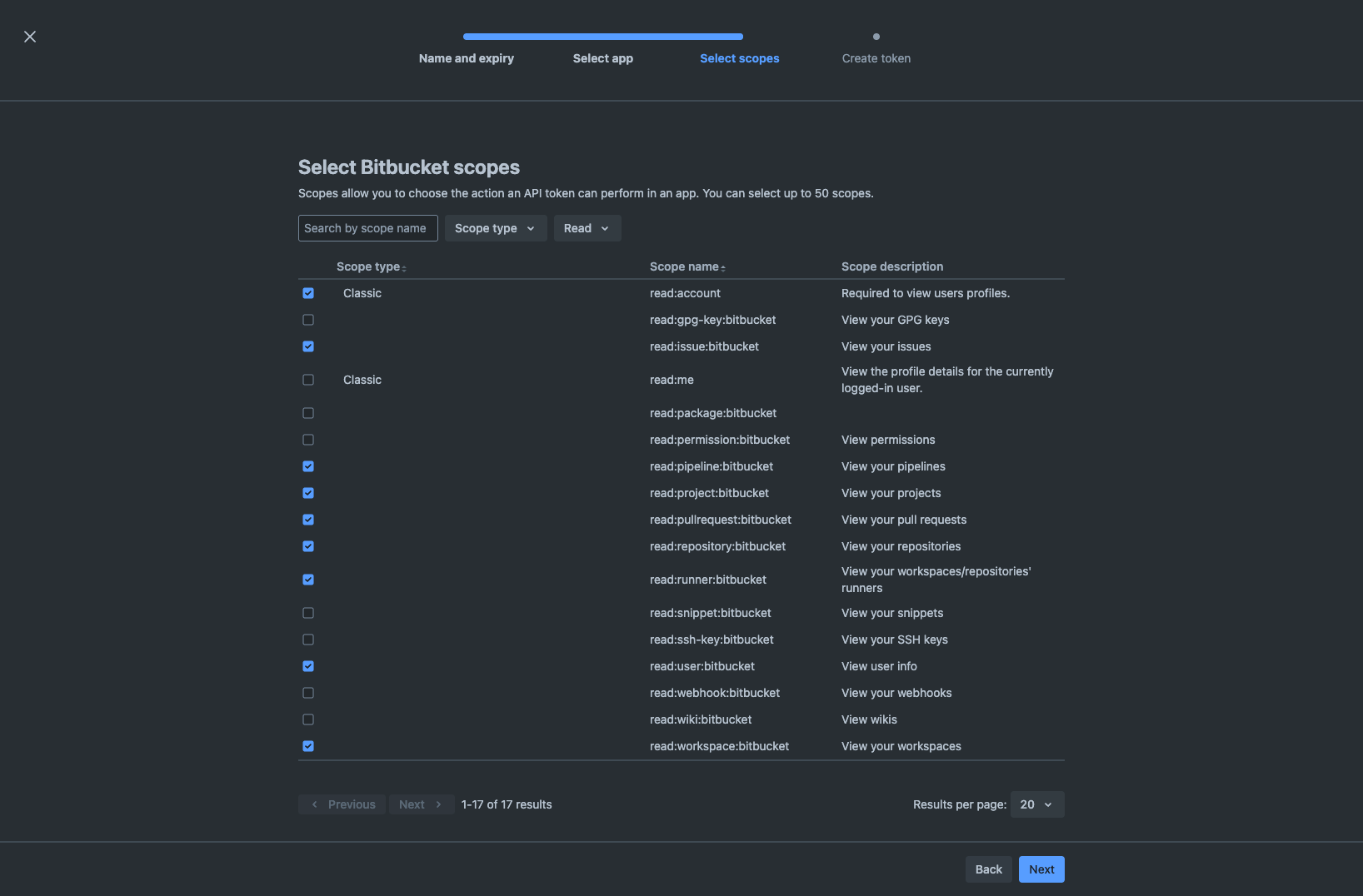This screenshot has height=896, width=1363.
Task: Sort table by Scope type column
Action: point(371,266)
